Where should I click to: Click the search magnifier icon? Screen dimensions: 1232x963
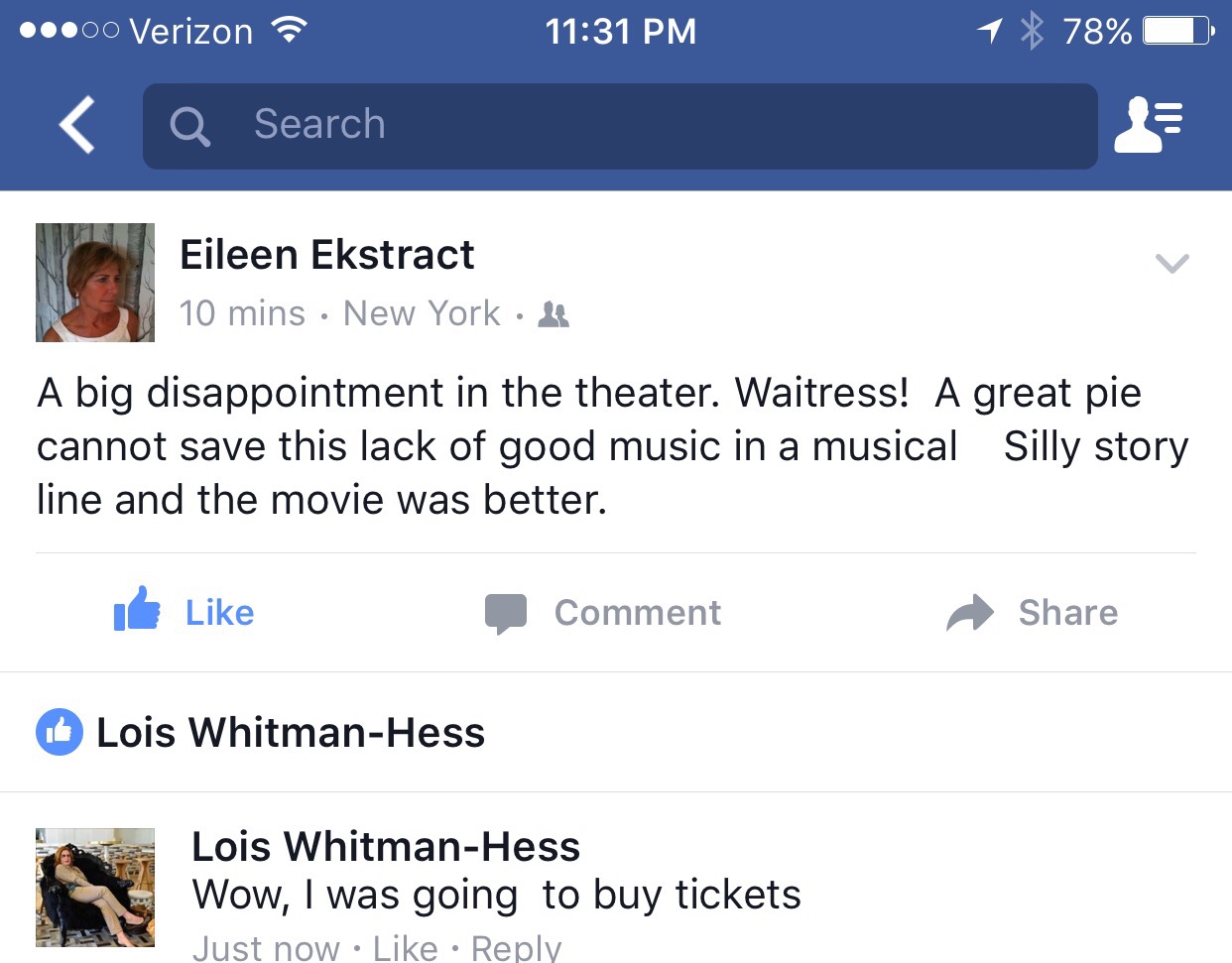189,126
